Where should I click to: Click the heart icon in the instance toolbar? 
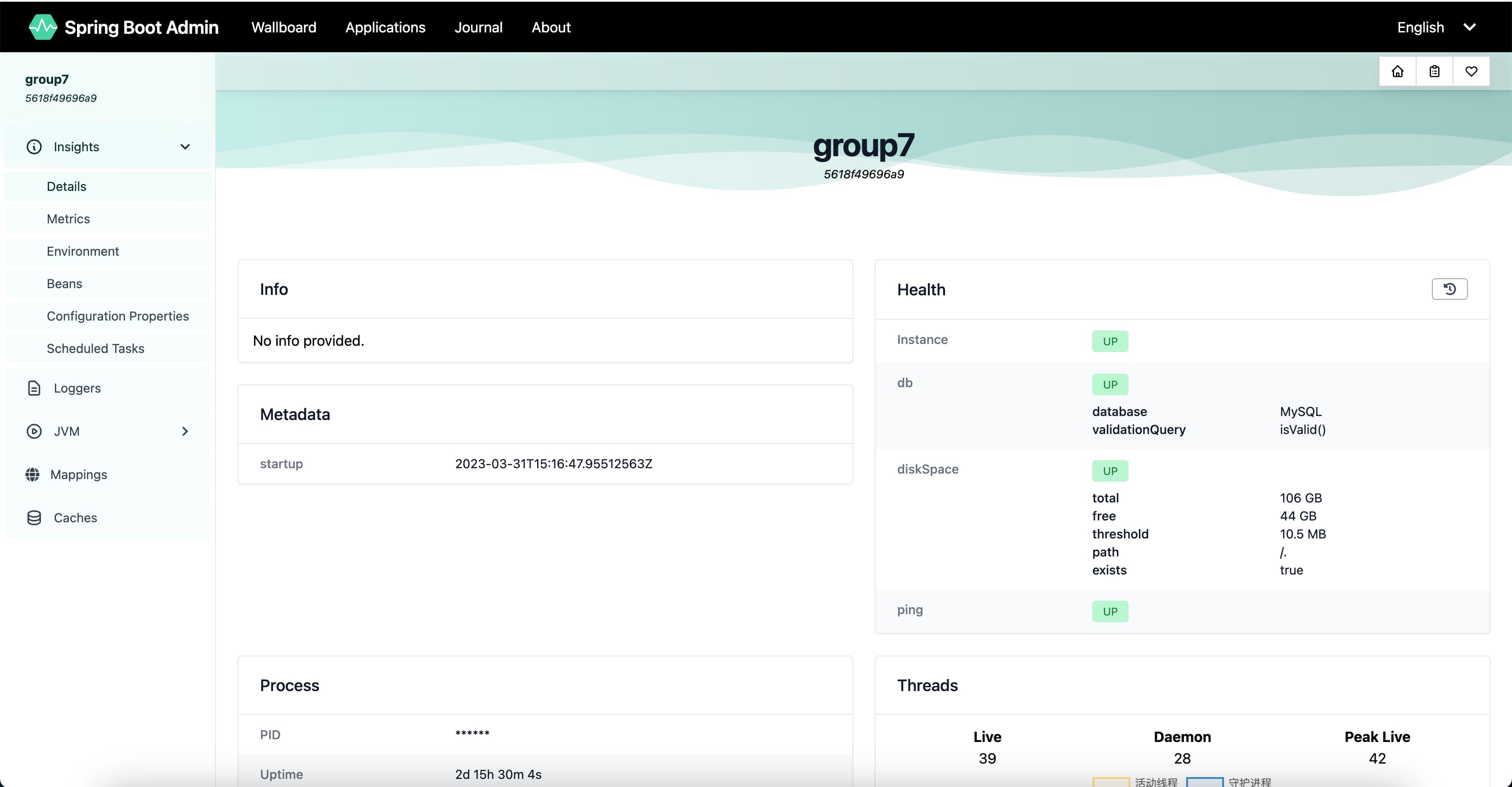tap(1472, 71)
